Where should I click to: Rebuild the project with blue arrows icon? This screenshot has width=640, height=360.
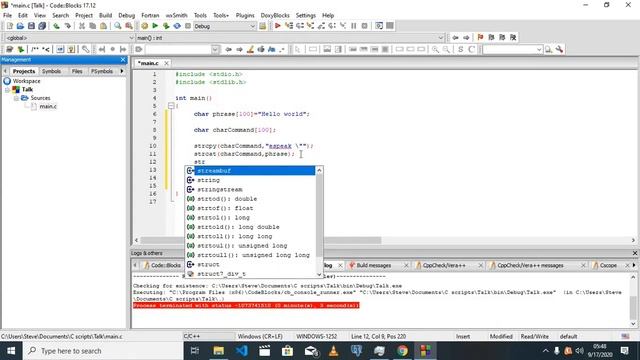177,26
